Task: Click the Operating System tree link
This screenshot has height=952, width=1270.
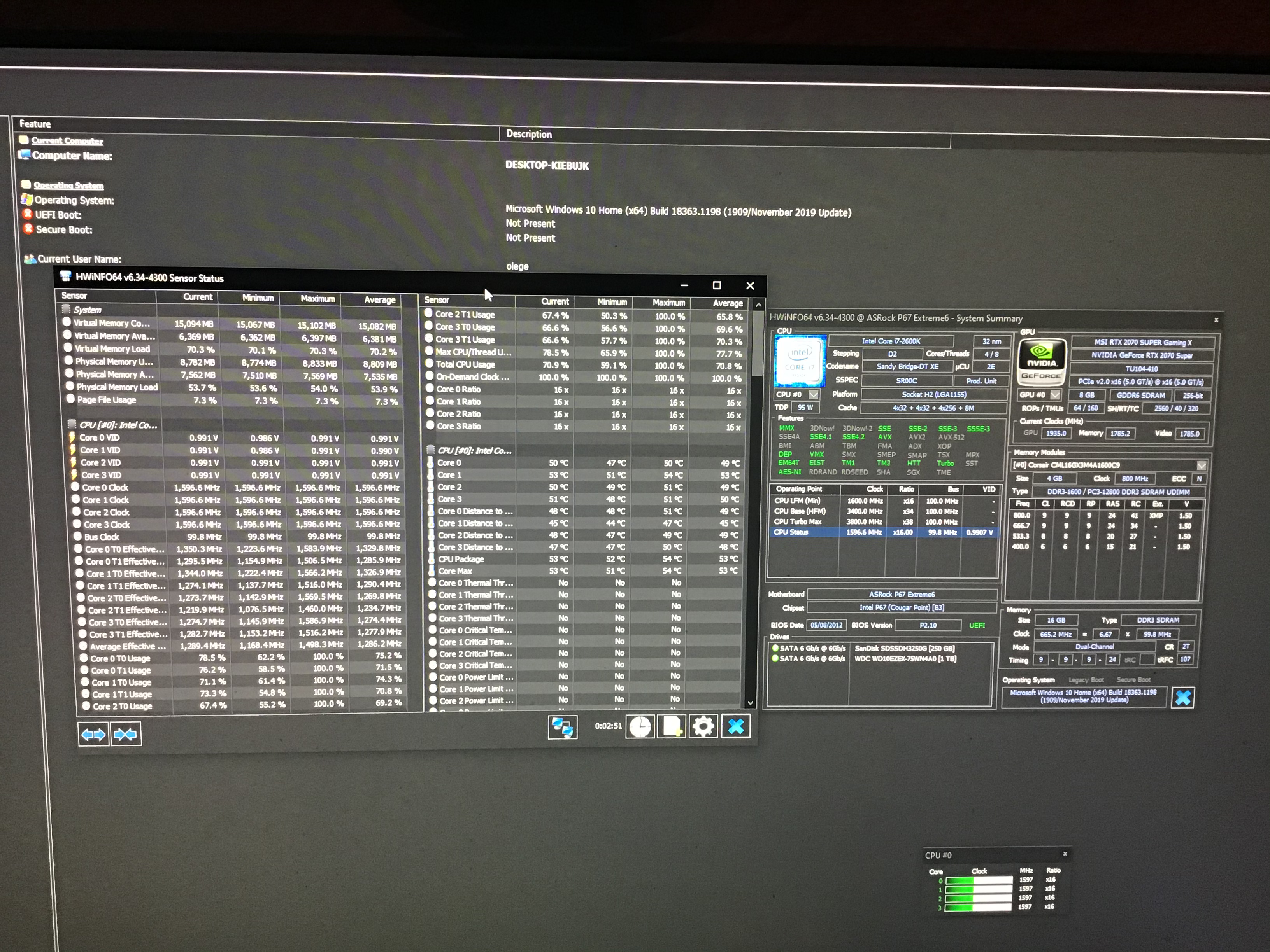Action: [x=68, y=185]
